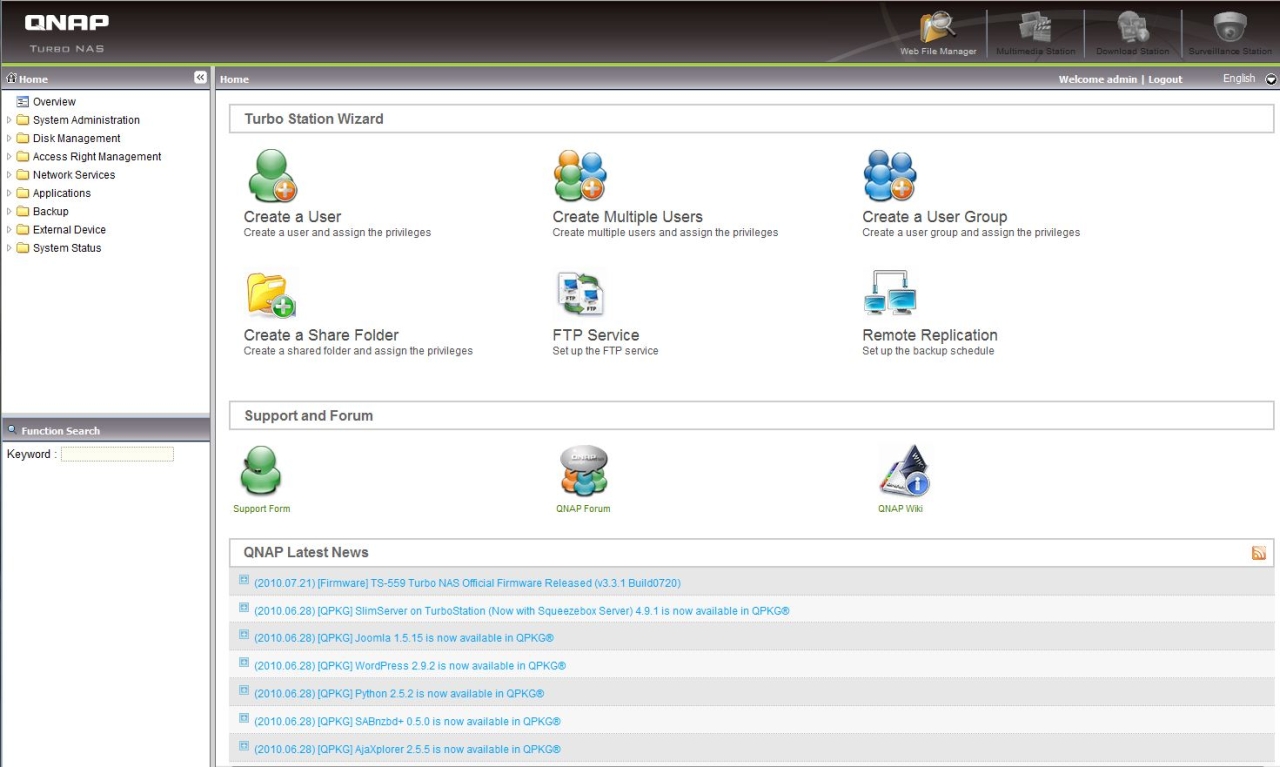This screenshot has height=767, width=1280.
Task: Expand the TS-559 firmware news item icon
Action: click(244, 579)
